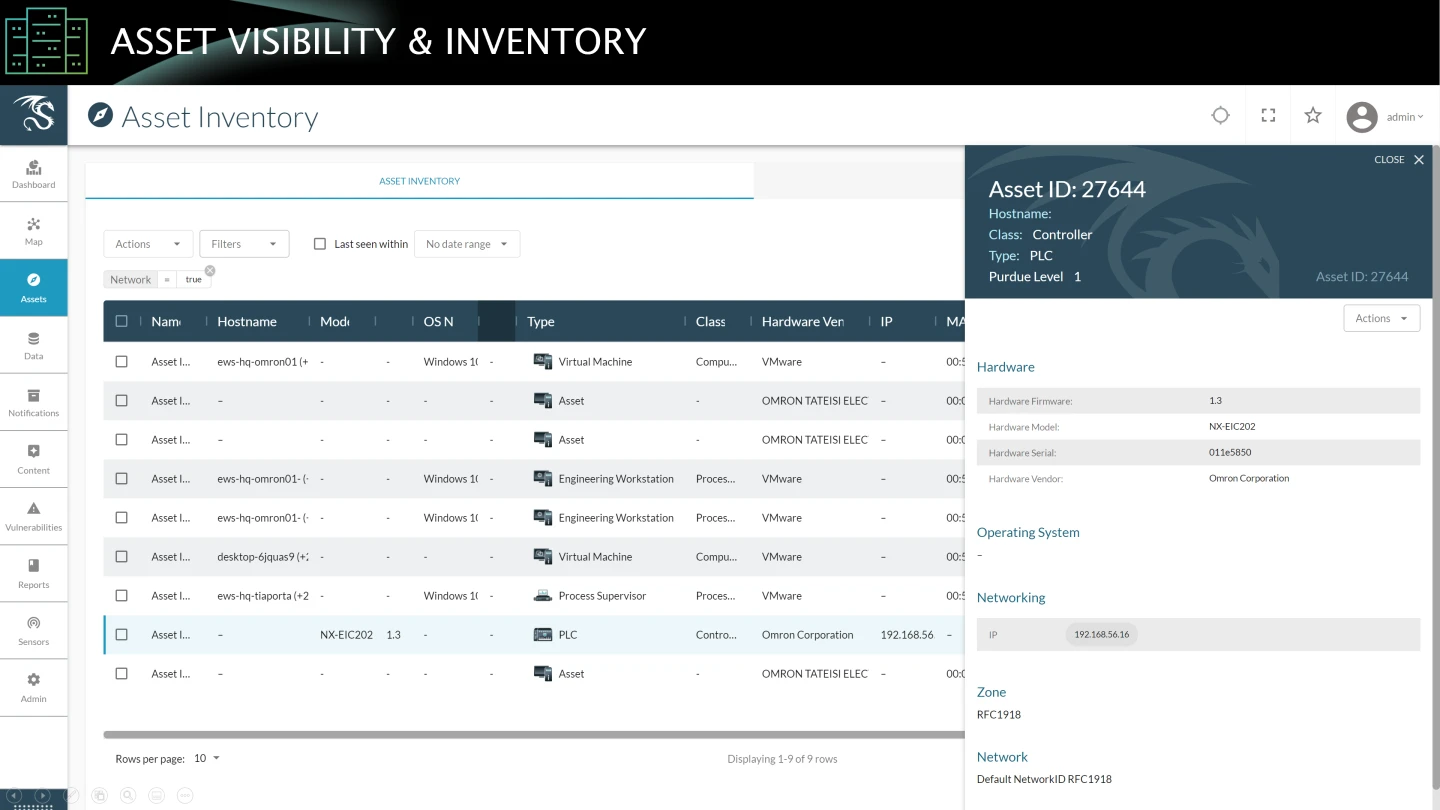Open the Filters dropdown
This screenshot has width=1440, height=810.
point(244,244)
